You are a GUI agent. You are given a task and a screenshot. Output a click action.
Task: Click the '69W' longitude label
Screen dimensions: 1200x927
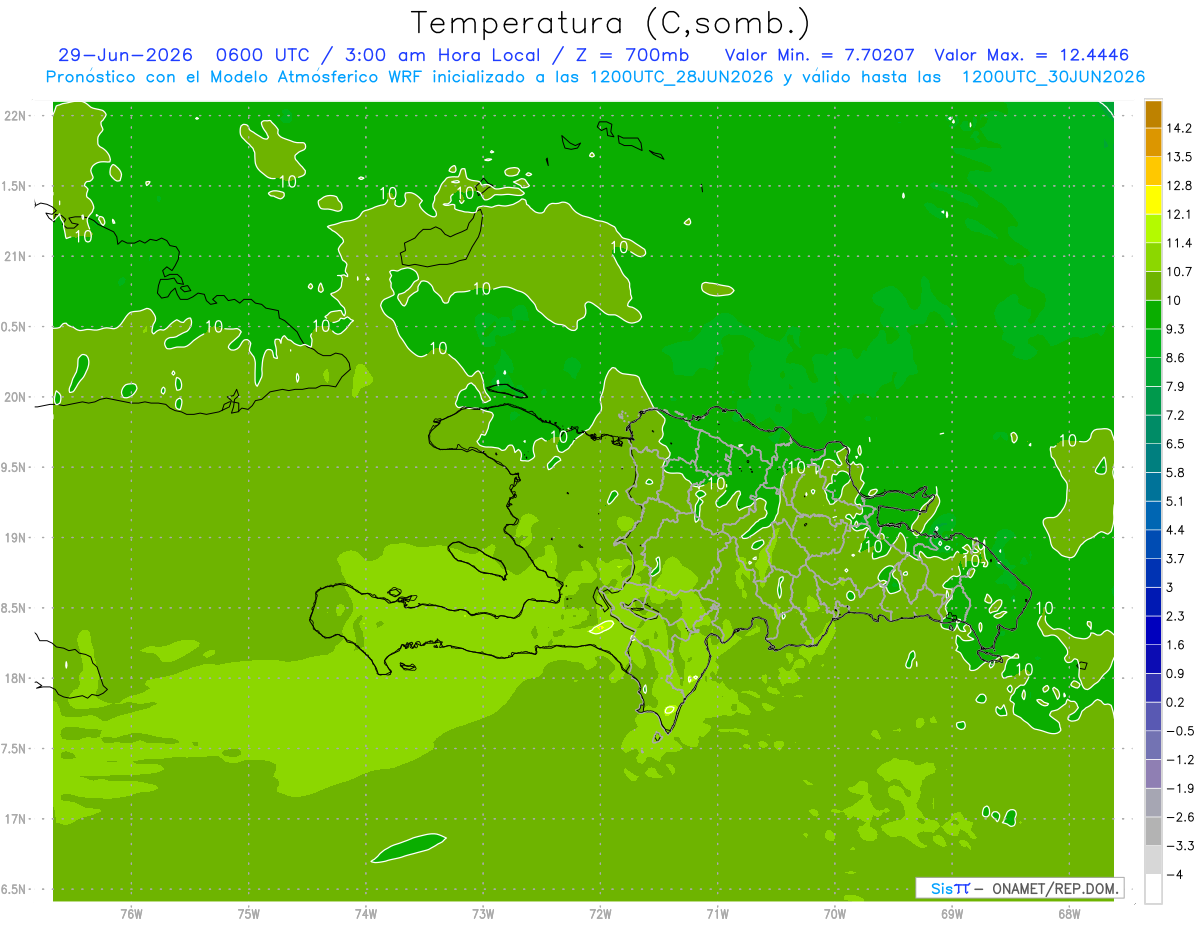pos(952,914)
